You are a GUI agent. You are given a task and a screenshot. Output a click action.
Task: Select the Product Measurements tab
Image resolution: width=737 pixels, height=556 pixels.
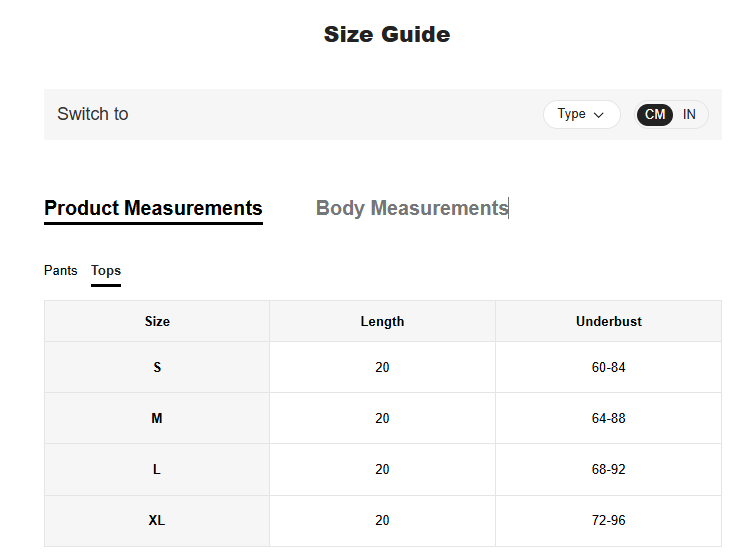tap(153, 208)
